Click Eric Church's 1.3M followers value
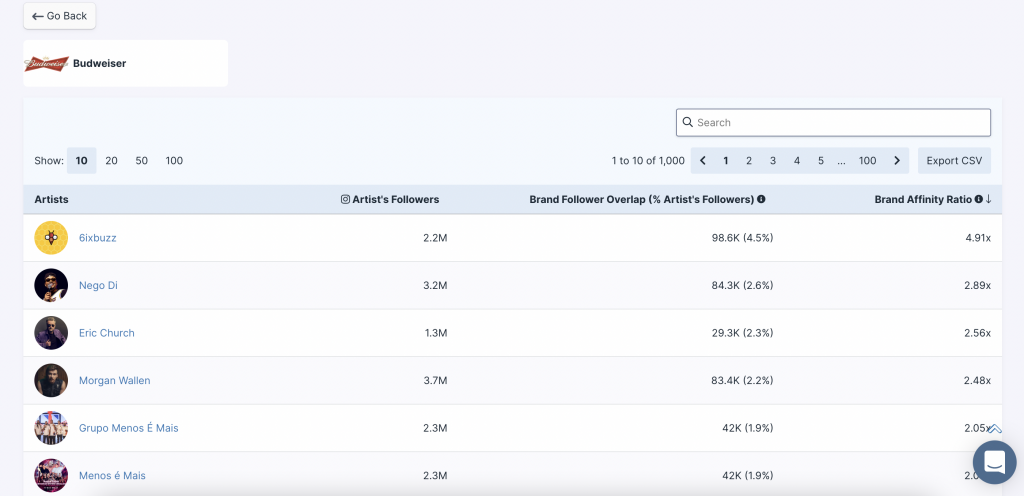Screen dimensions: 1024x496 click(x=436, y=333)
